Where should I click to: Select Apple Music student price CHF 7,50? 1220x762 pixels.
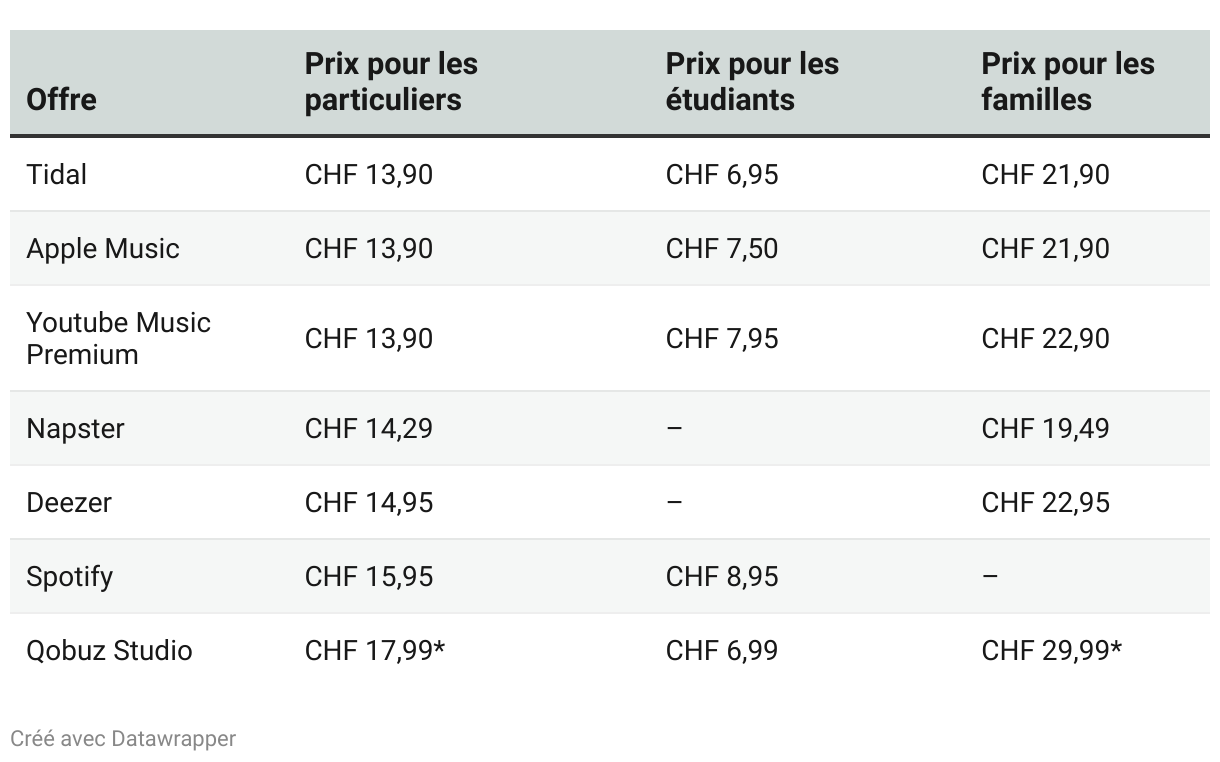coord(722,249)
